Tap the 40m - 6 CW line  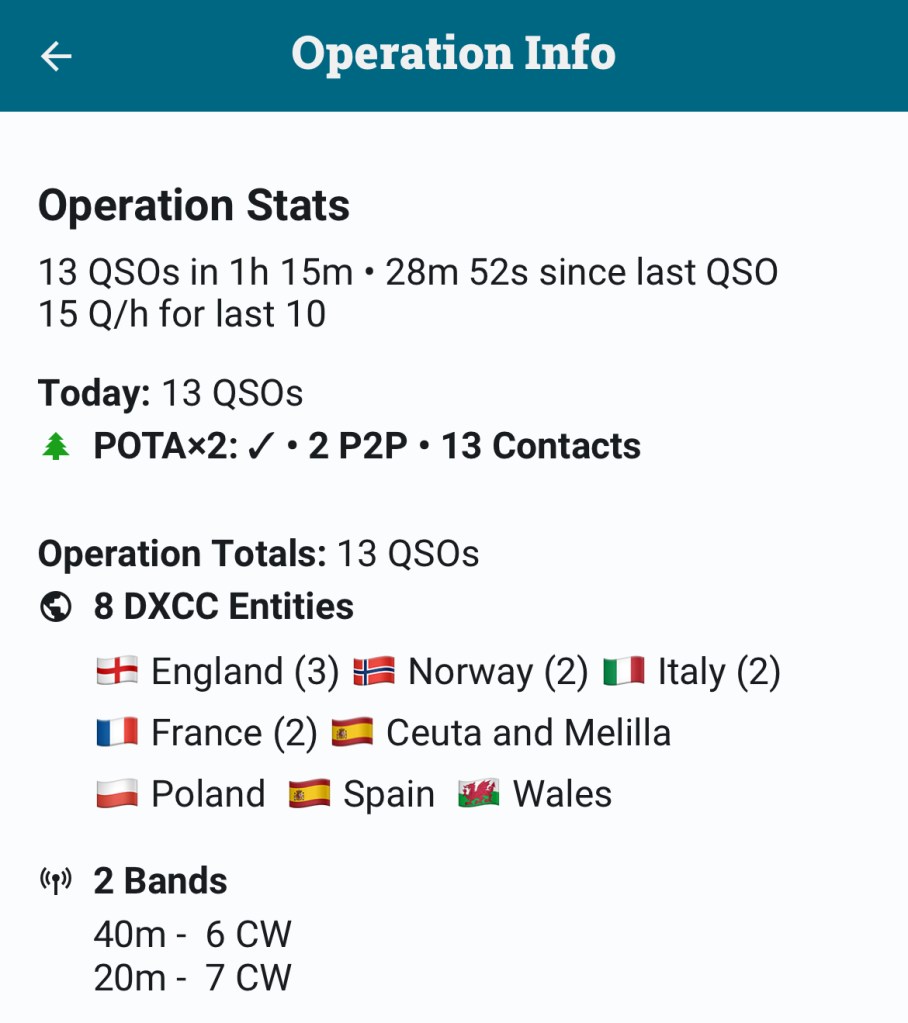pos(192,934)
